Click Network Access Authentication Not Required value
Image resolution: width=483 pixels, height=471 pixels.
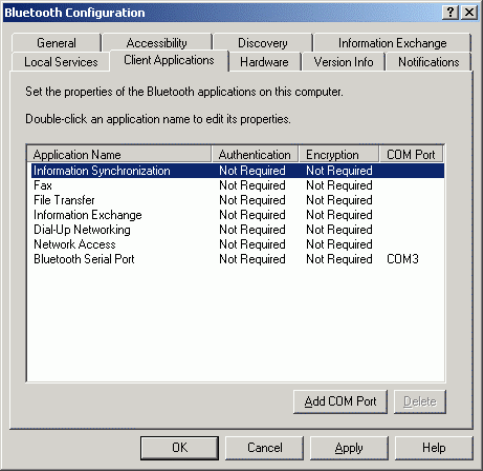tap(252, 244)
